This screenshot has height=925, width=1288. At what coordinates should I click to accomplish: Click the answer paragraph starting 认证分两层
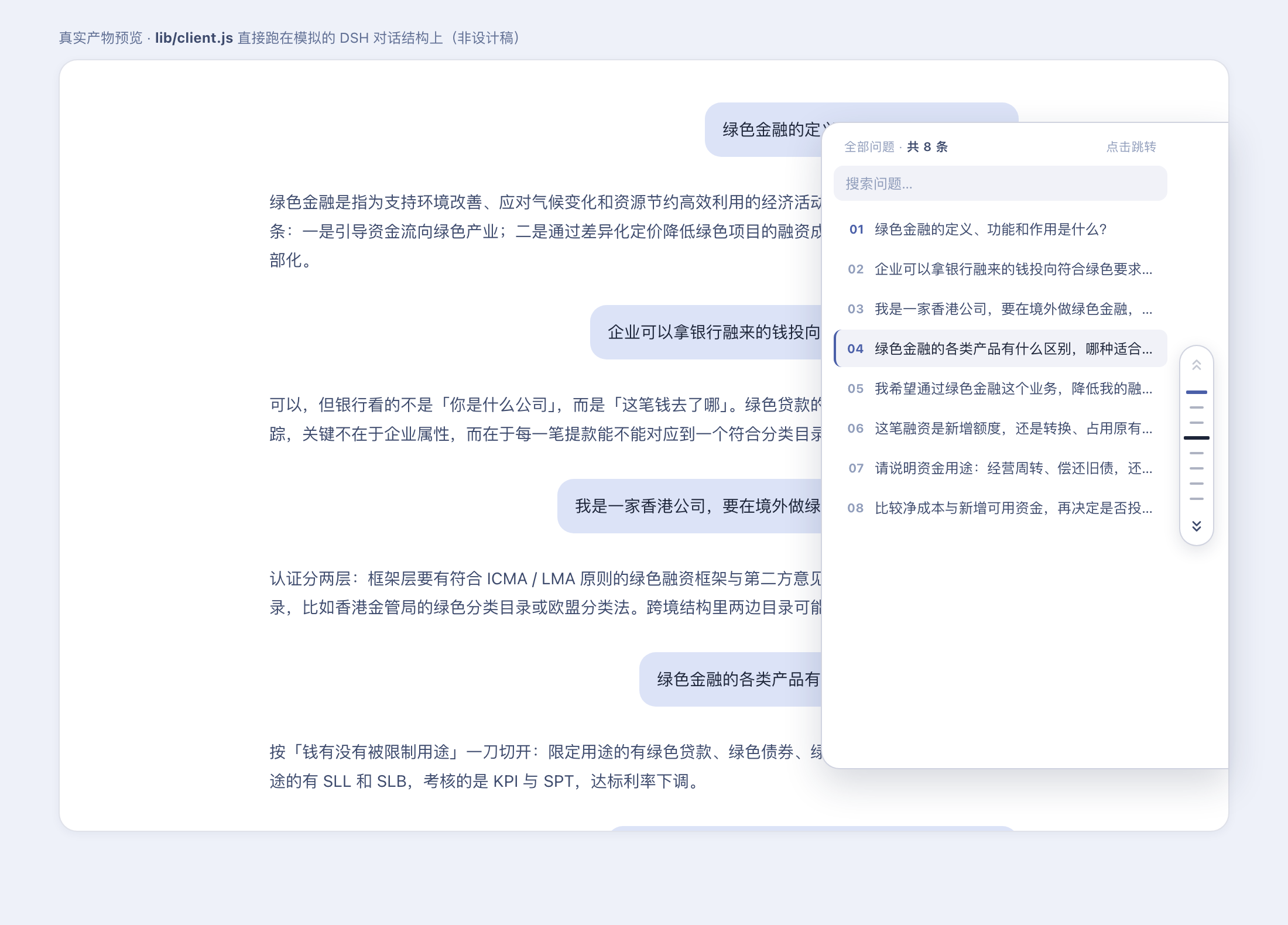coord(545,593)
